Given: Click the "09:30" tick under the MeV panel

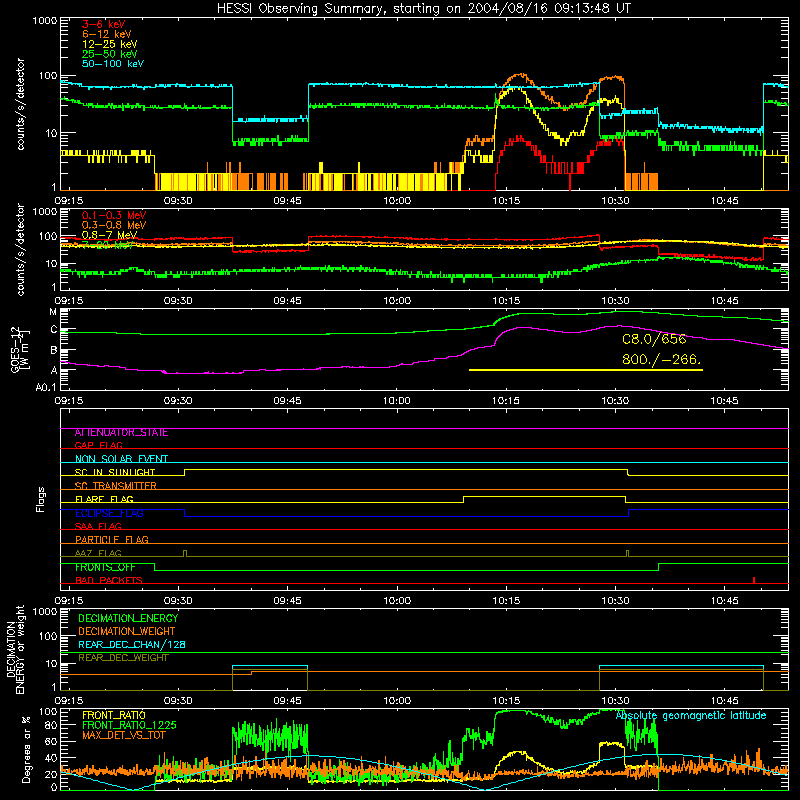Looking at the screenshot, I should click(x=178, y=301).
